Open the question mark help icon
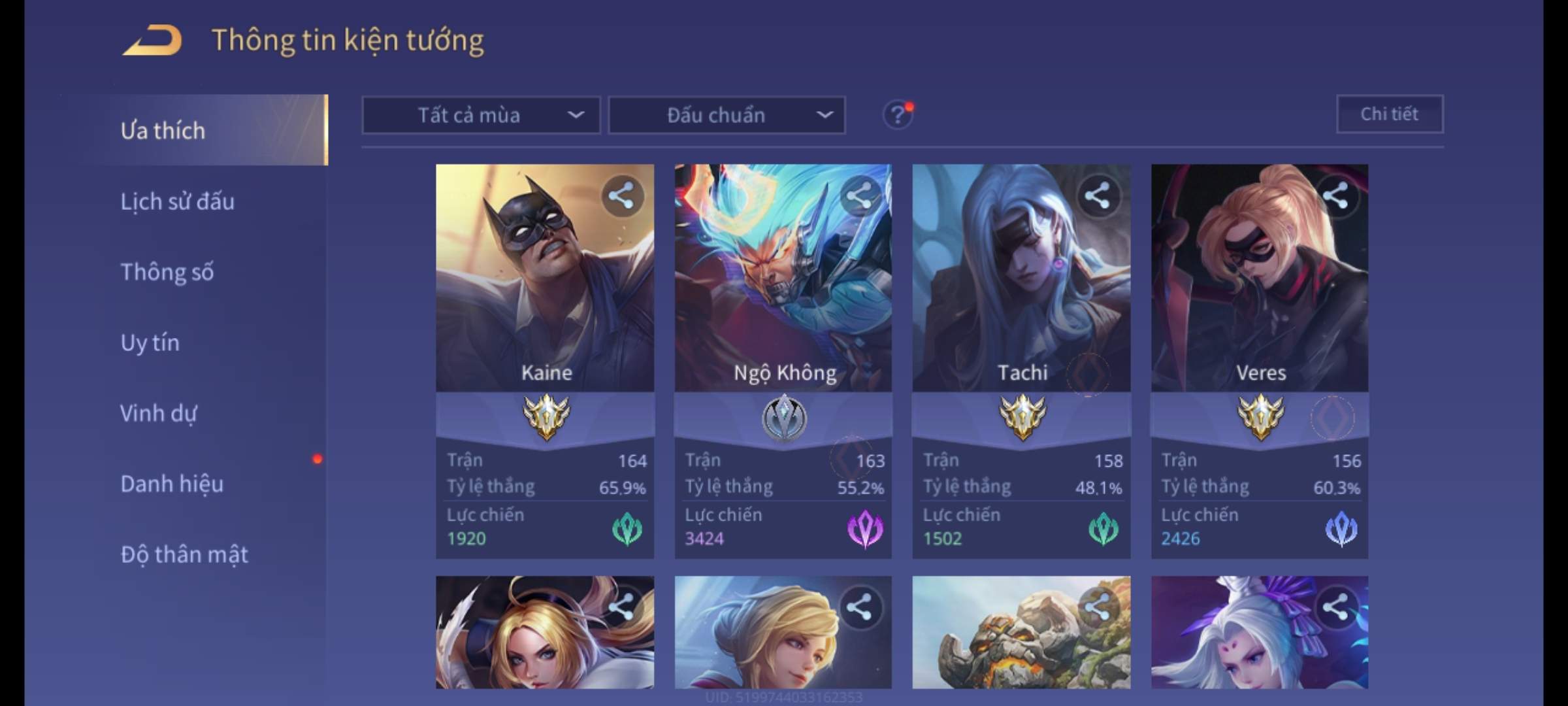1568x706 pixels. [898, 115]
